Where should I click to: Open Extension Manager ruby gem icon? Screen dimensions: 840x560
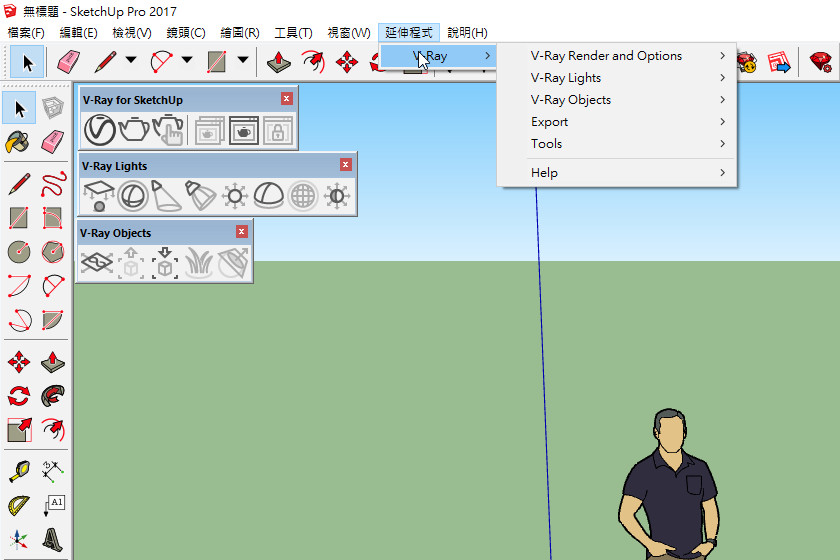[x=820, y=62]
